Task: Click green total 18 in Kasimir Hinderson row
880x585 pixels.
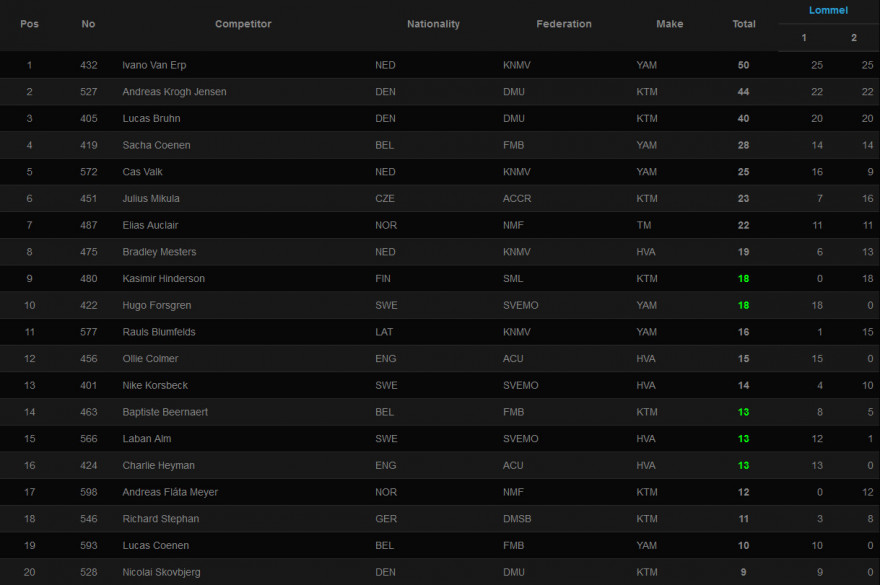Action: [743, 278]
